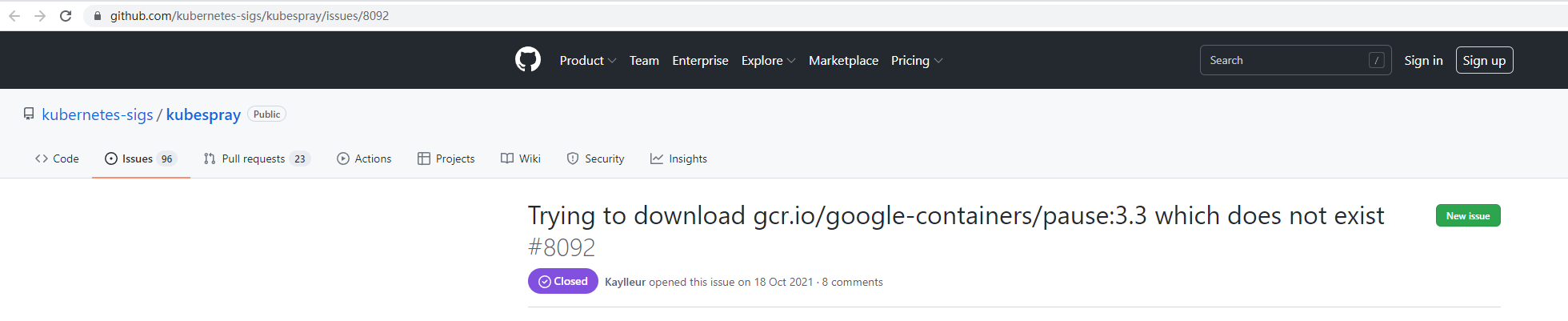Open the Projects tab
The image size is (1568, 321).
coord(446,158)
